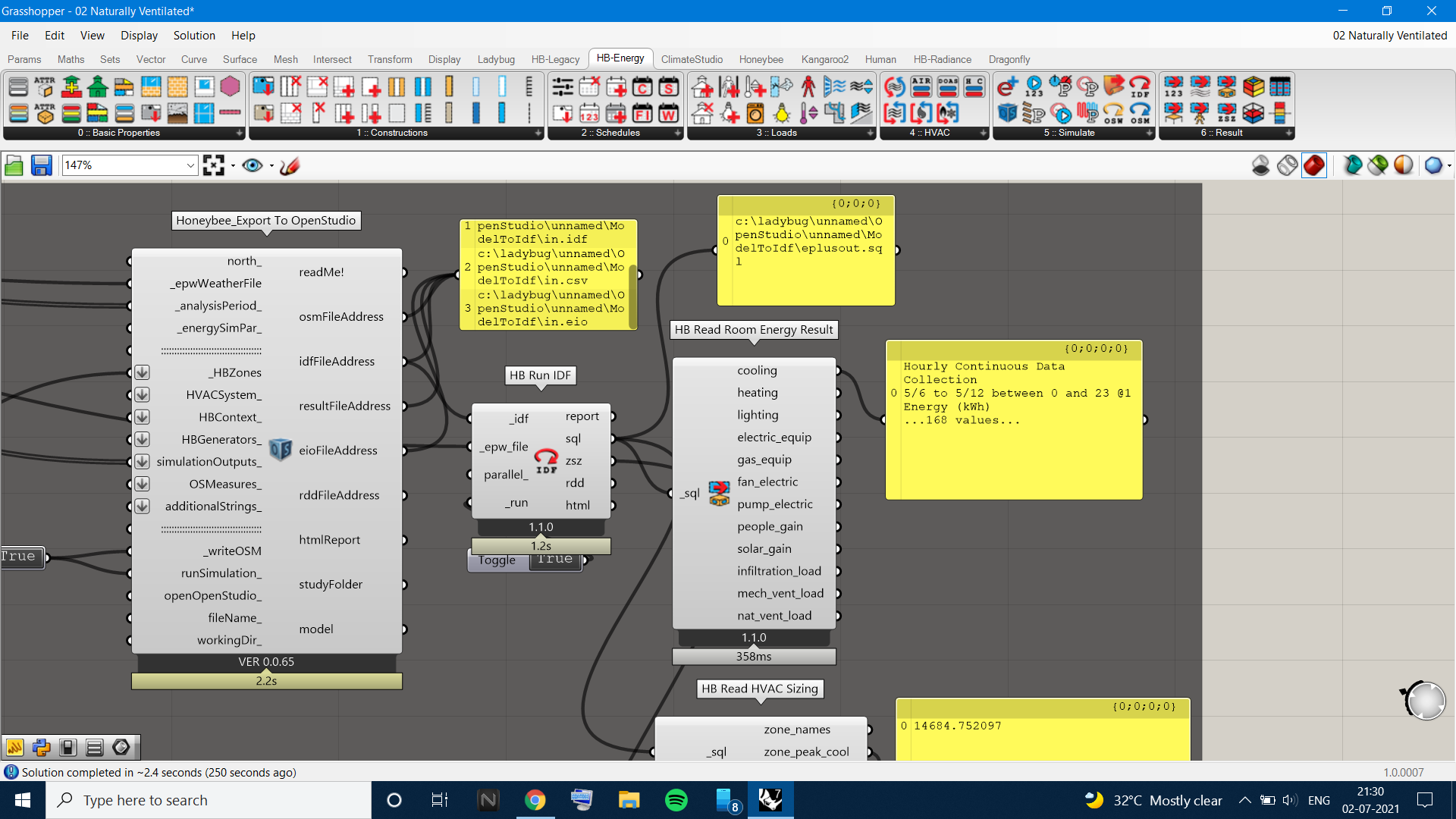Click the Python icon in canvas widget bar

tap(41, 748)
